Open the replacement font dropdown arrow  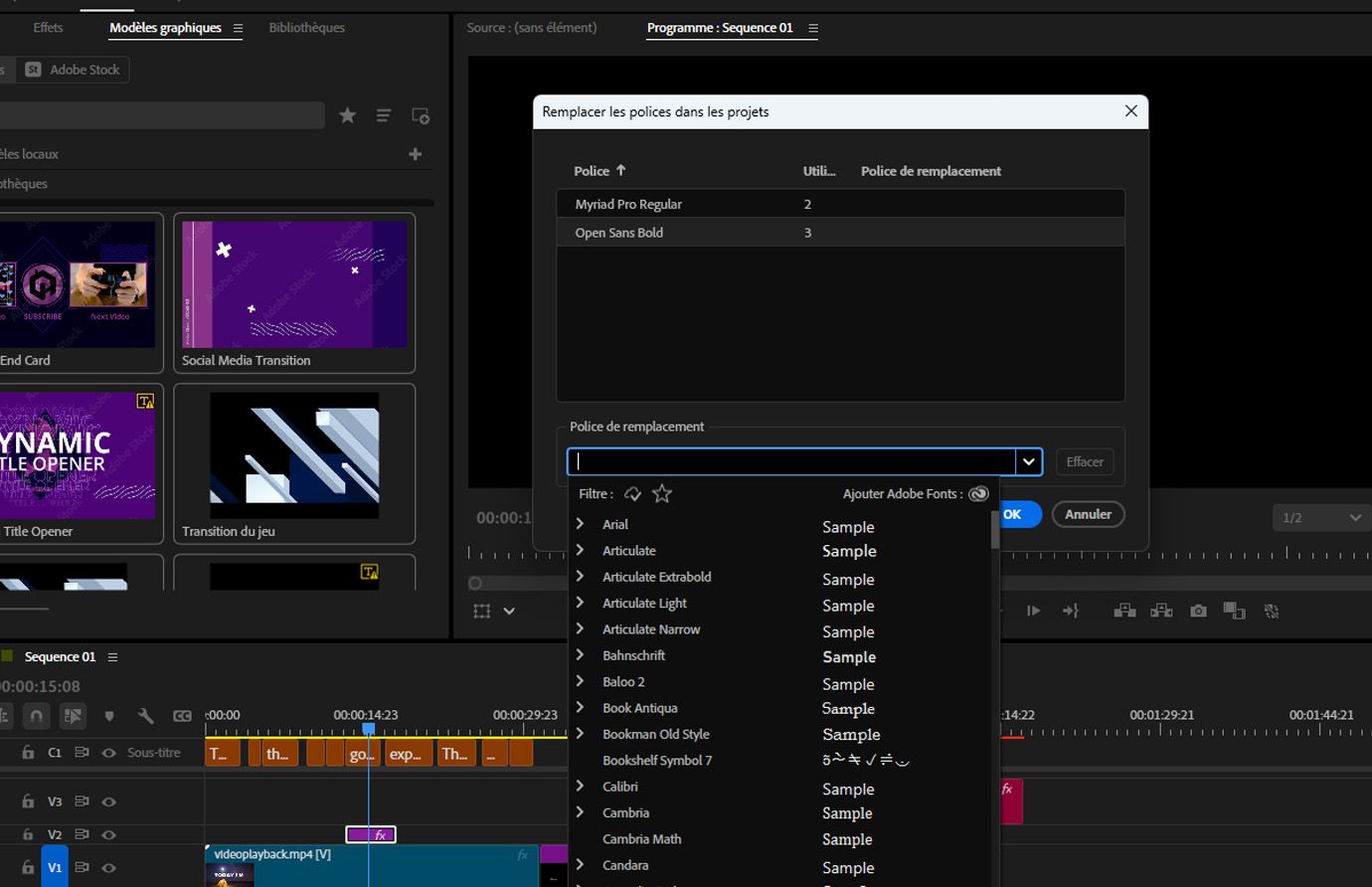point(1028,461)
